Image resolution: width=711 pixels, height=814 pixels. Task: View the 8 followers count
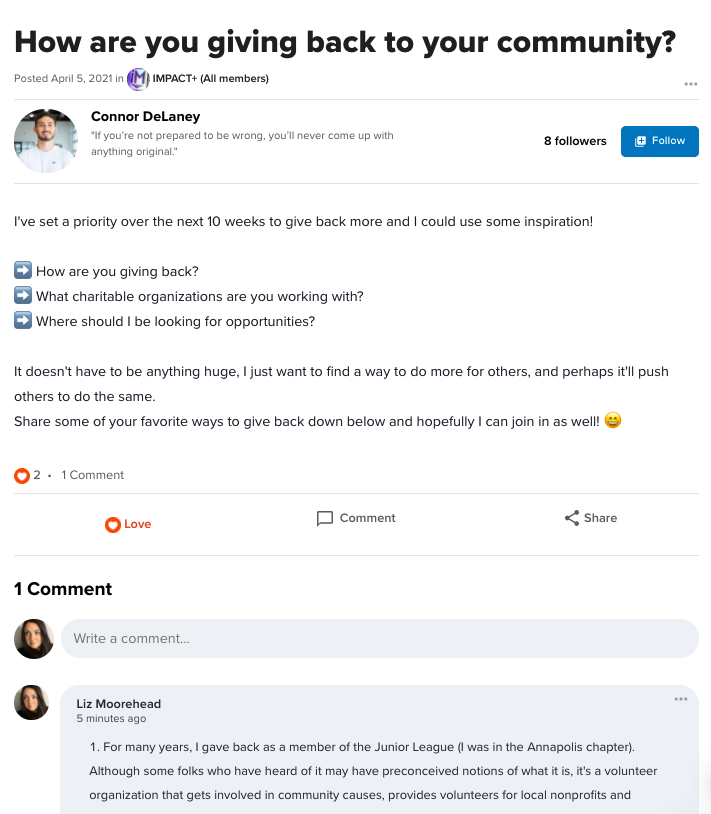click(575, 141)
